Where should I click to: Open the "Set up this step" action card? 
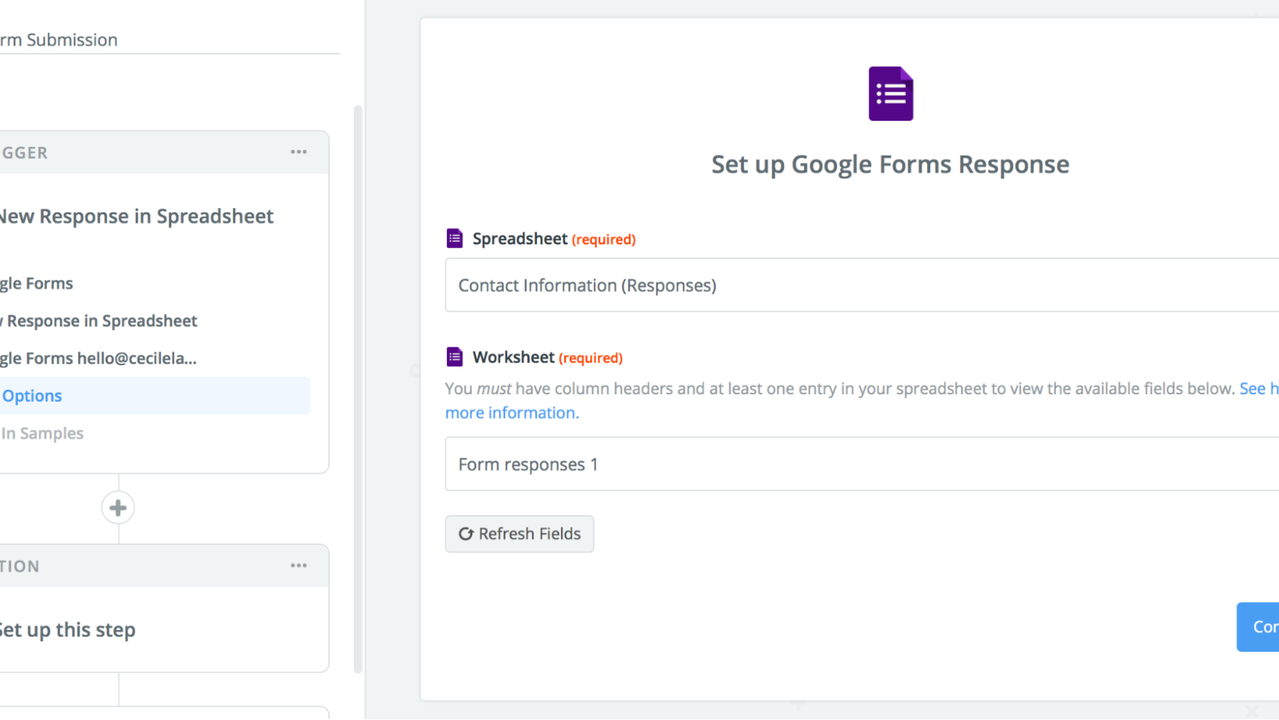(67, 630)
